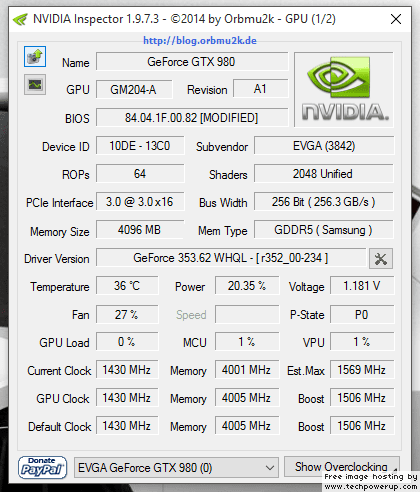420x492 pixels.
Task: Click the empty fan Speed field
Action: coord(247,314)
